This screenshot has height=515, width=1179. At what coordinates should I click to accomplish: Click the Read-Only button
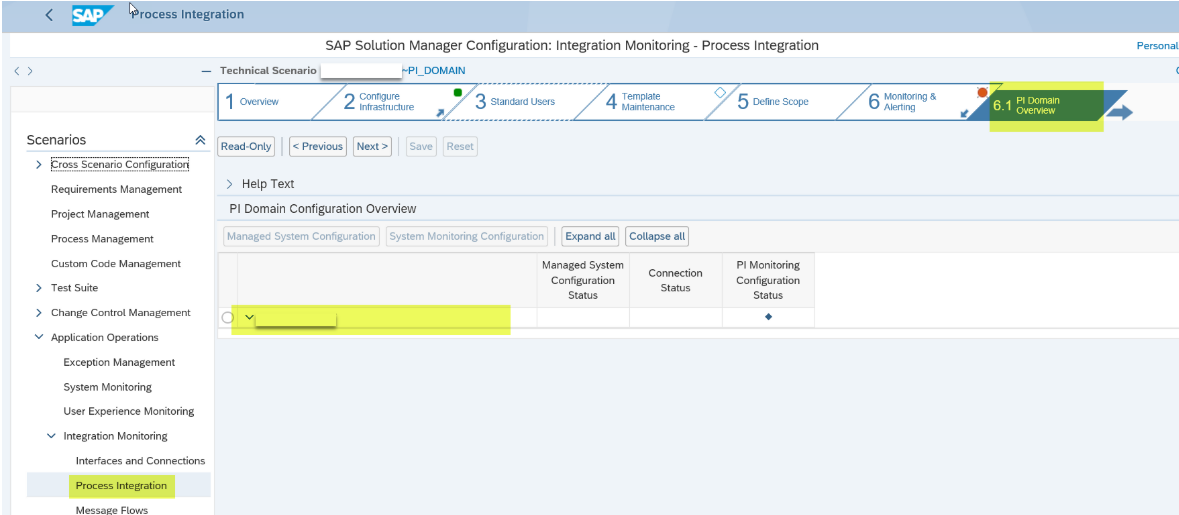tap(246, 147)
